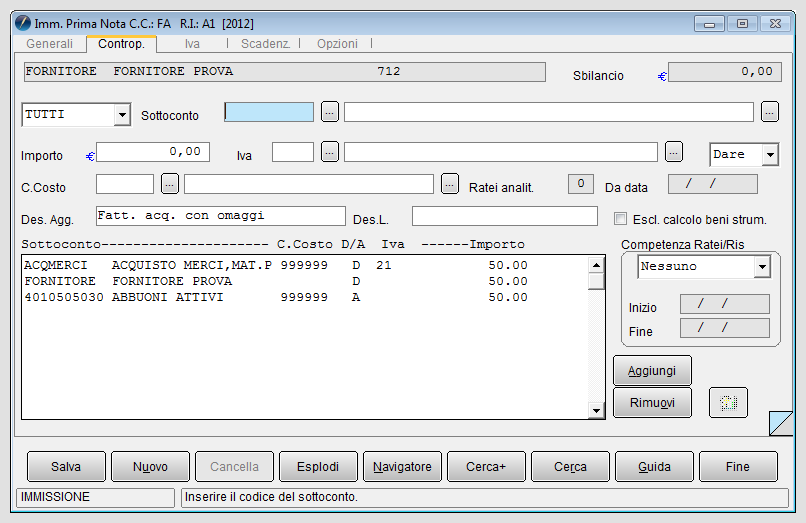This screenshot has width=806, height=523.
Task: Click the Des. Agg. field with Fatt. acq. con omaggi
Action: [221, 215]
